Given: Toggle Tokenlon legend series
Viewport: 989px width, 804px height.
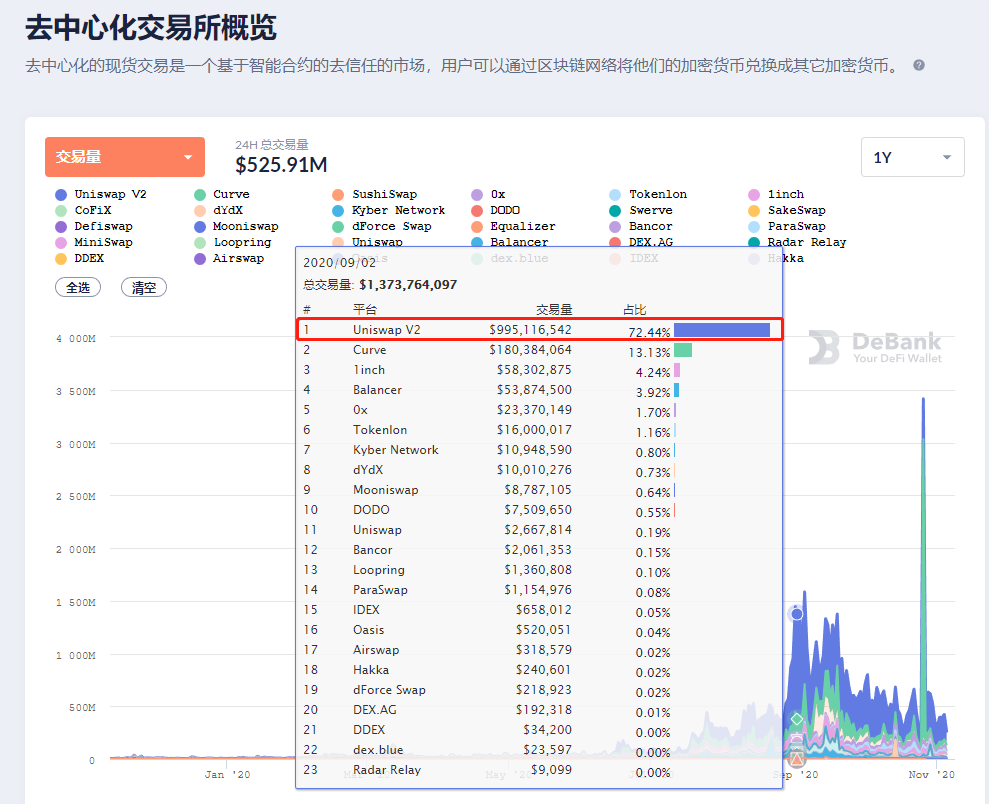Looking at the screenshot, I should [648, 194].
